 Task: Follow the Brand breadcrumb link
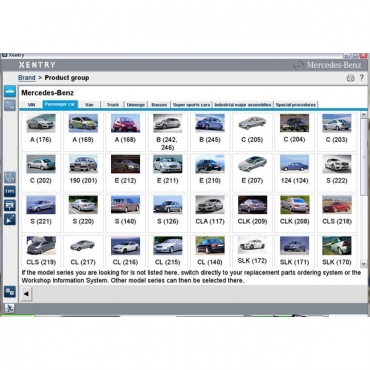(27, 78)
